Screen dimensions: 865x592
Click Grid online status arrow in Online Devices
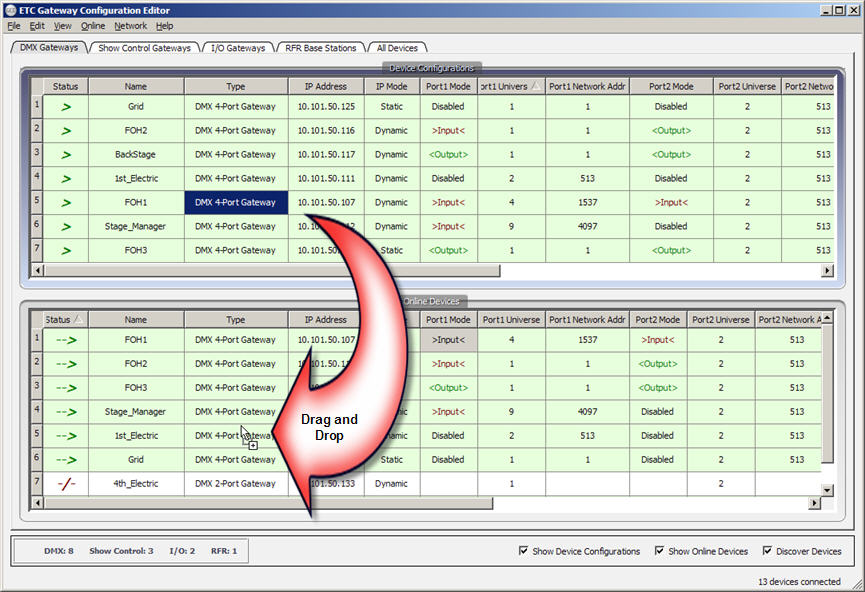point(66,460)
